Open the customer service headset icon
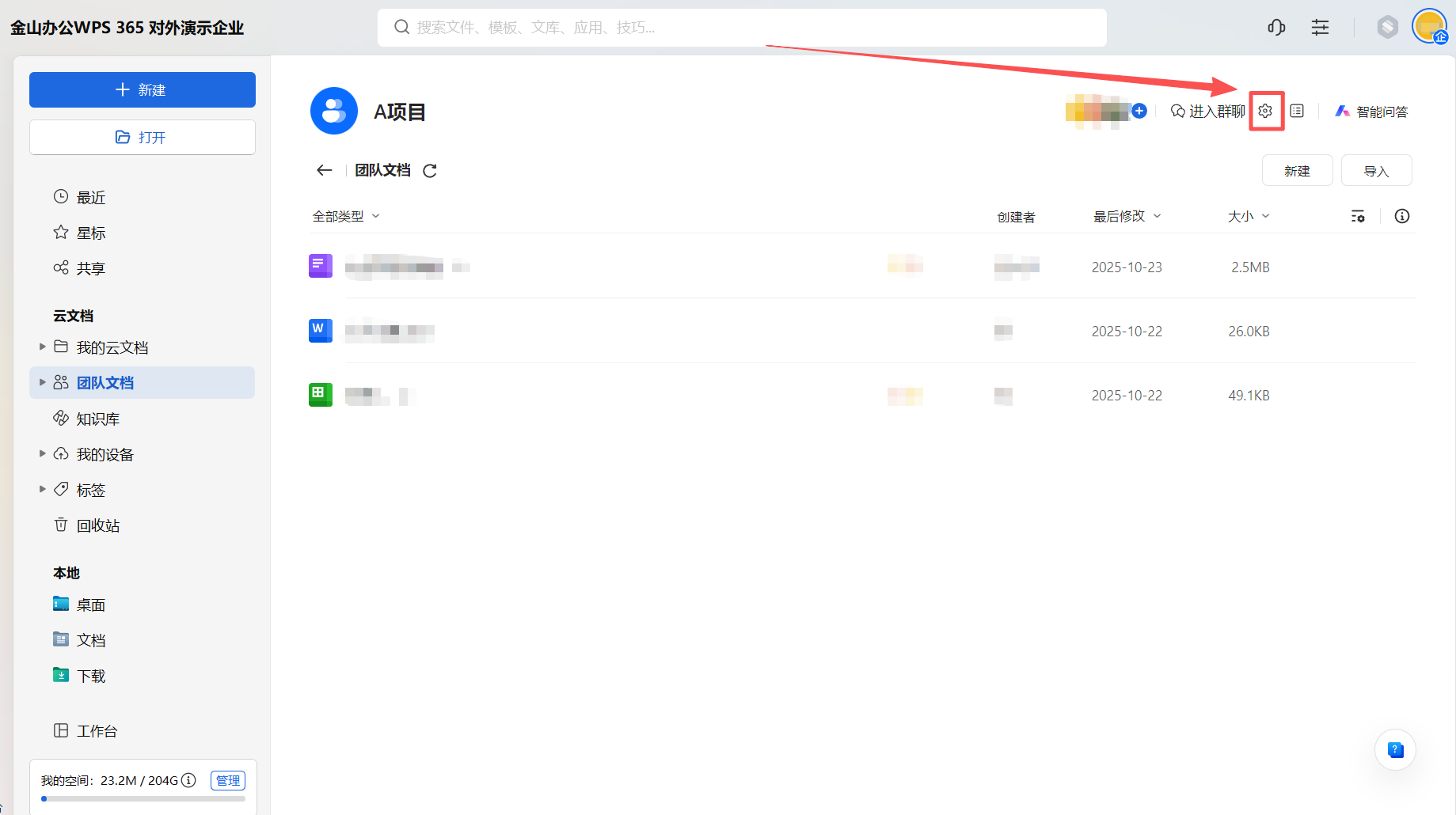 click(x=1276, y=28)
